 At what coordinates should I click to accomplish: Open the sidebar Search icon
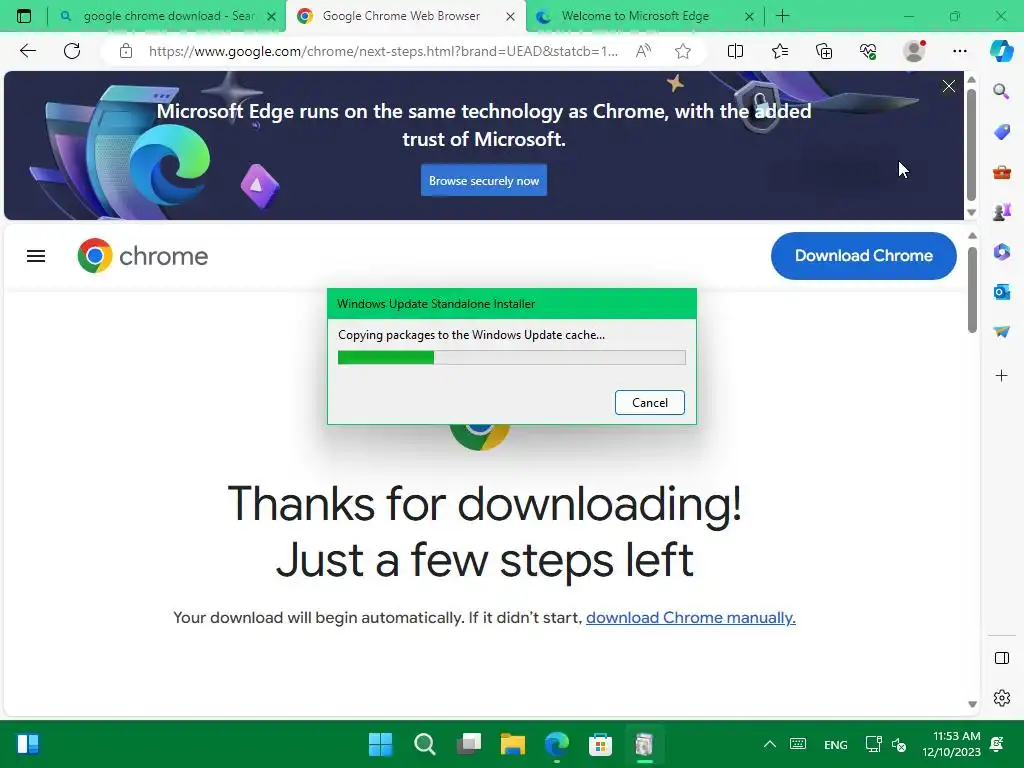point(1001,91)
